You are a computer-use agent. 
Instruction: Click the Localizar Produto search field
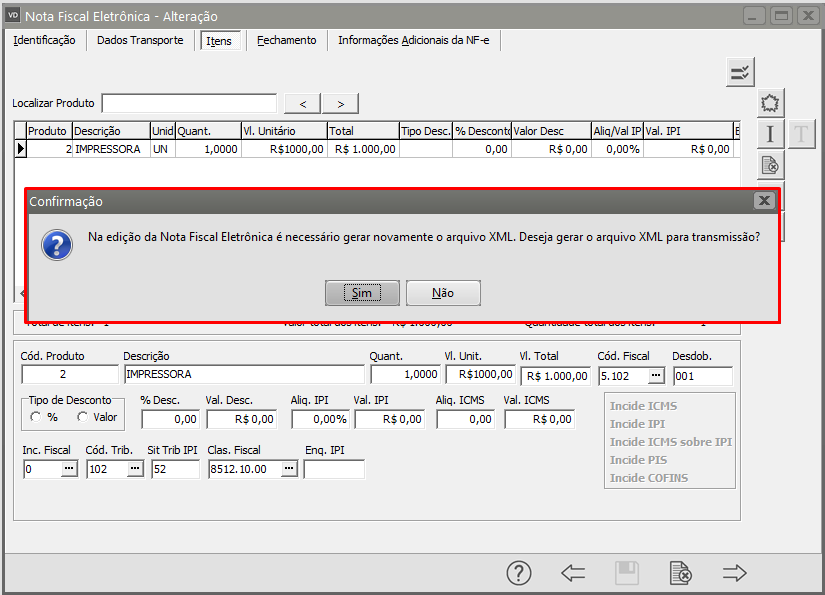pos(189,103)
